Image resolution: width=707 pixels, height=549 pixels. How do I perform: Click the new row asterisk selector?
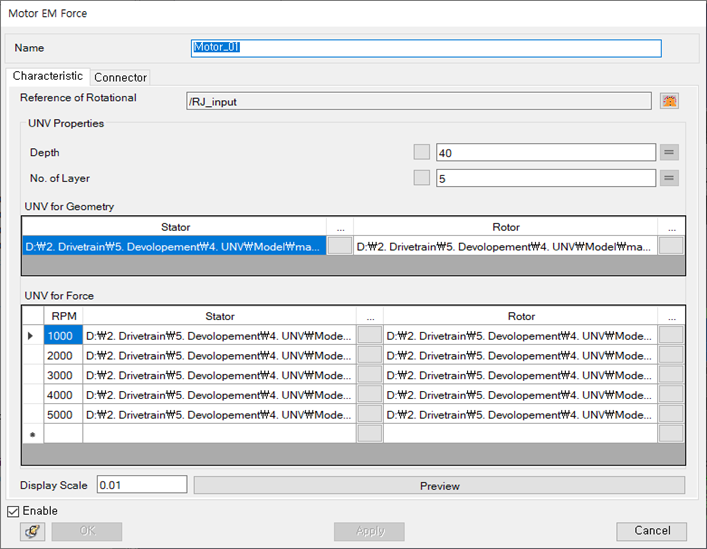click(x=32, y=434)
